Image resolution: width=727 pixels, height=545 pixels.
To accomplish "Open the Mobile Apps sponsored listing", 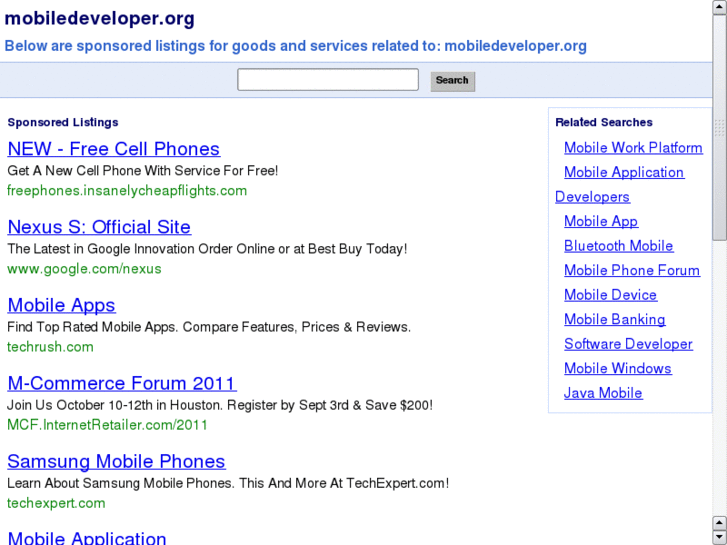I will click(x=61, y=305).
